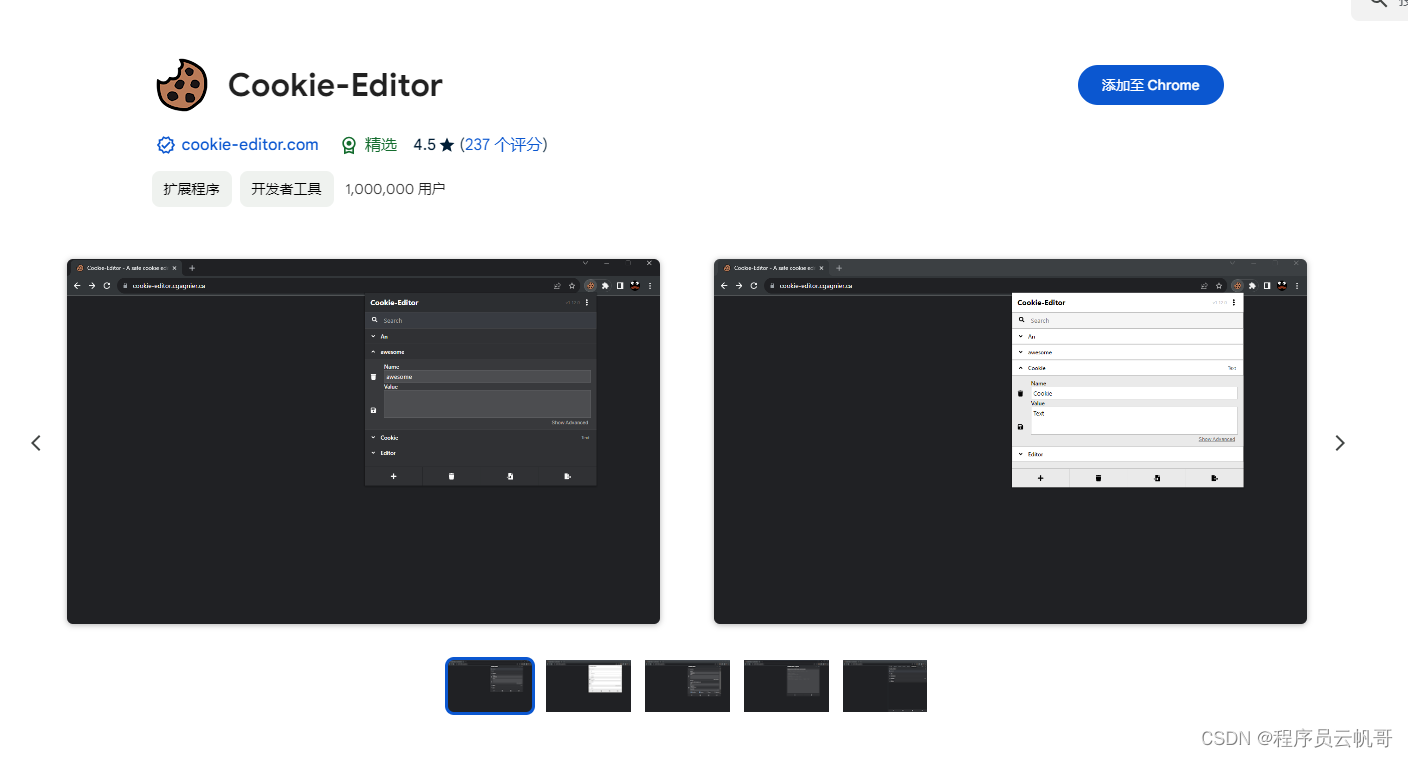The image size is (1408, 757).
Task: Select the blue-outlined active screenshot thumbnail
Action: (490, 686)
